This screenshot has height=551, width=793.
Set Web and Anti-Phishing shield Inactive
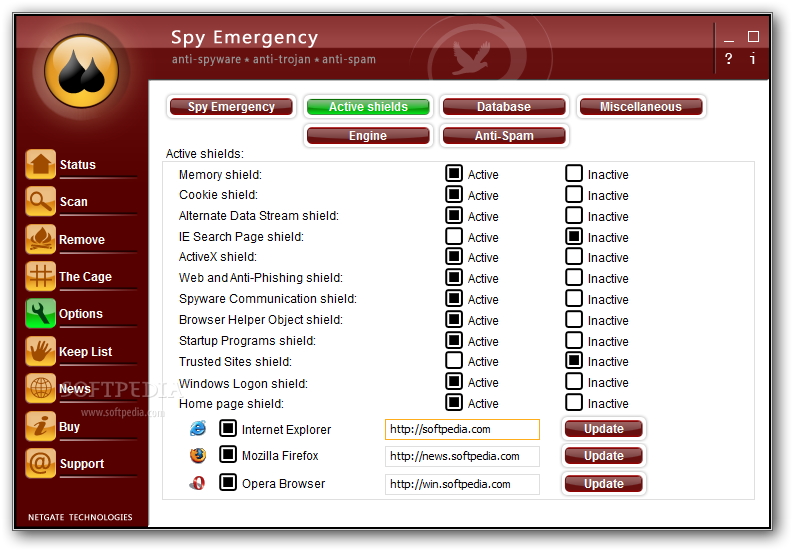pyautogui.click(x=574, y=277)
